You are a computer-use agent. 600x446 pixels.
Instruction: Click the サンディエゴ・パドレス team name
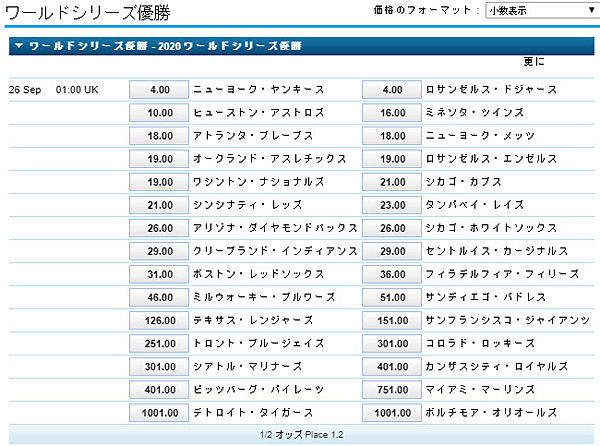pyautogui.click(x=486, y=297)
